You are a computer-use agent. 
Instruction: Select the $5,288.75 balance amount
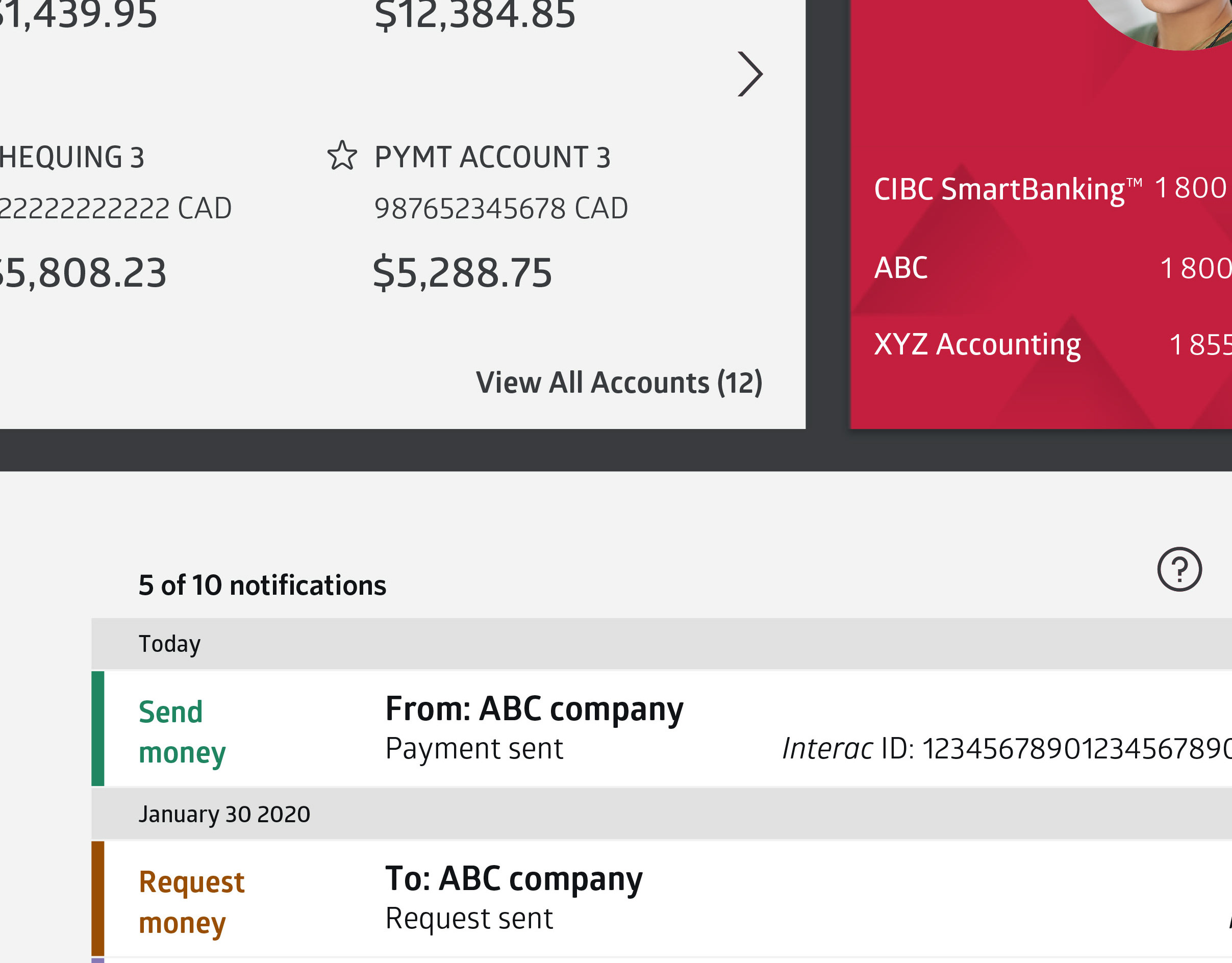pyautogui.click(x=463, y=273)
